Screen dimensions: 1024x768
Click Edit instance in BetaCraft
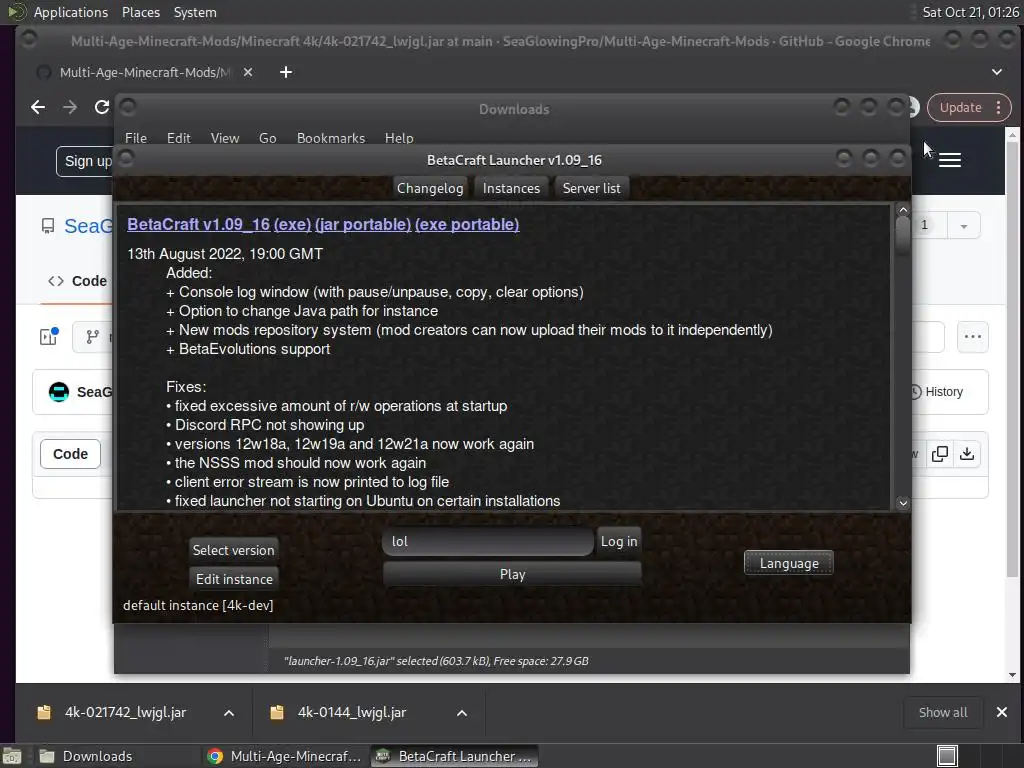pyautogui.click(x=234, y=579)
